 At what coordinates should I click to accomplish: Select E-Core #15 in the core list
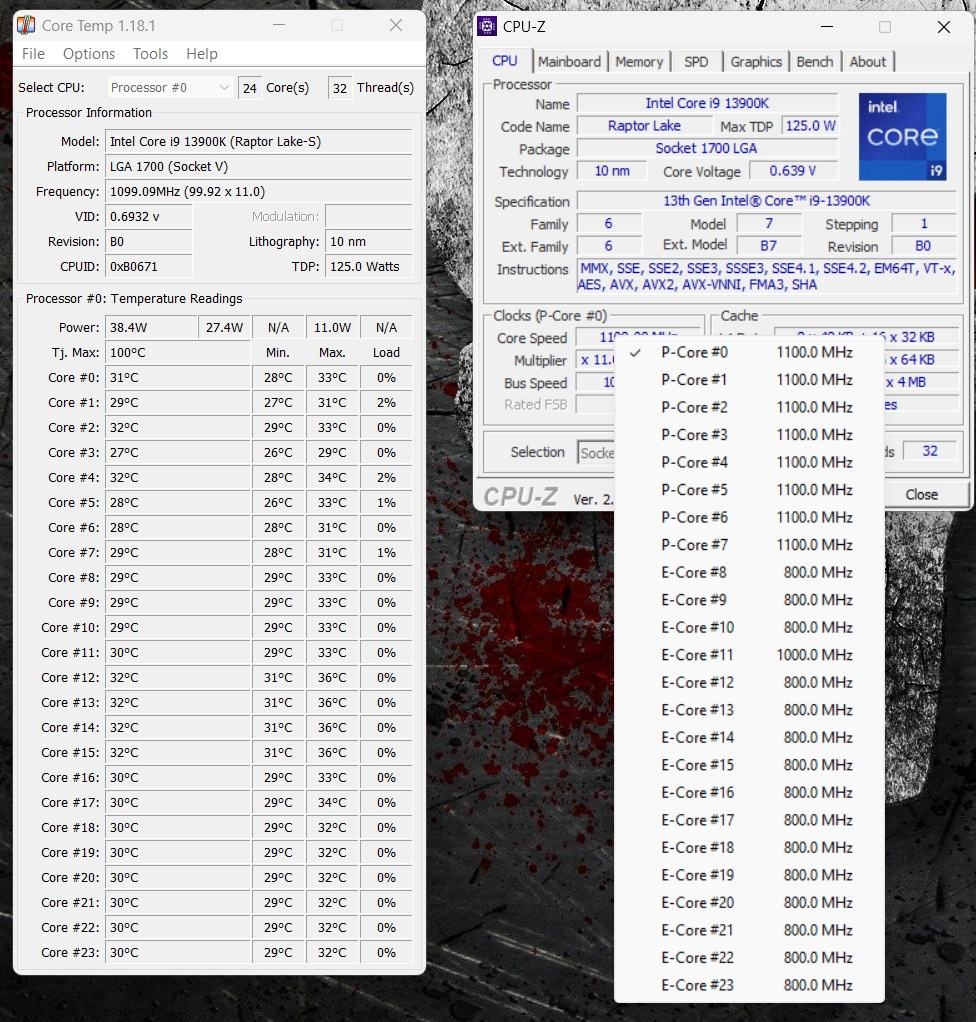click(x=749, y=765)
